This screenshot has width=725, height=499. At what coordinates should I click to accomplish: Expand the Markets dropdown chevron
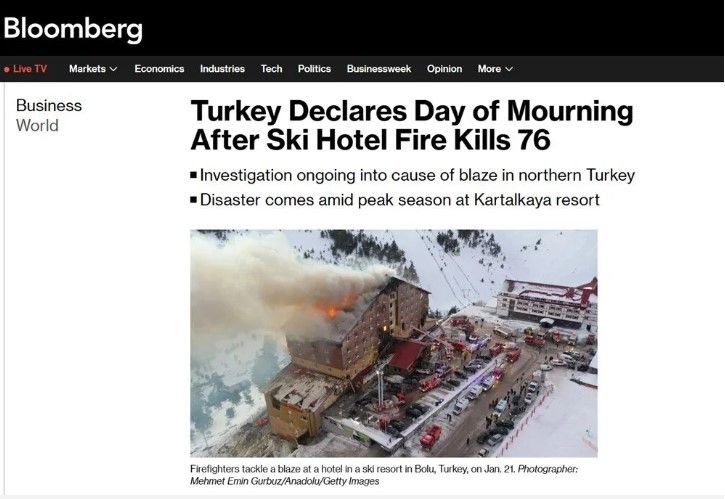(x=114, y=69)
